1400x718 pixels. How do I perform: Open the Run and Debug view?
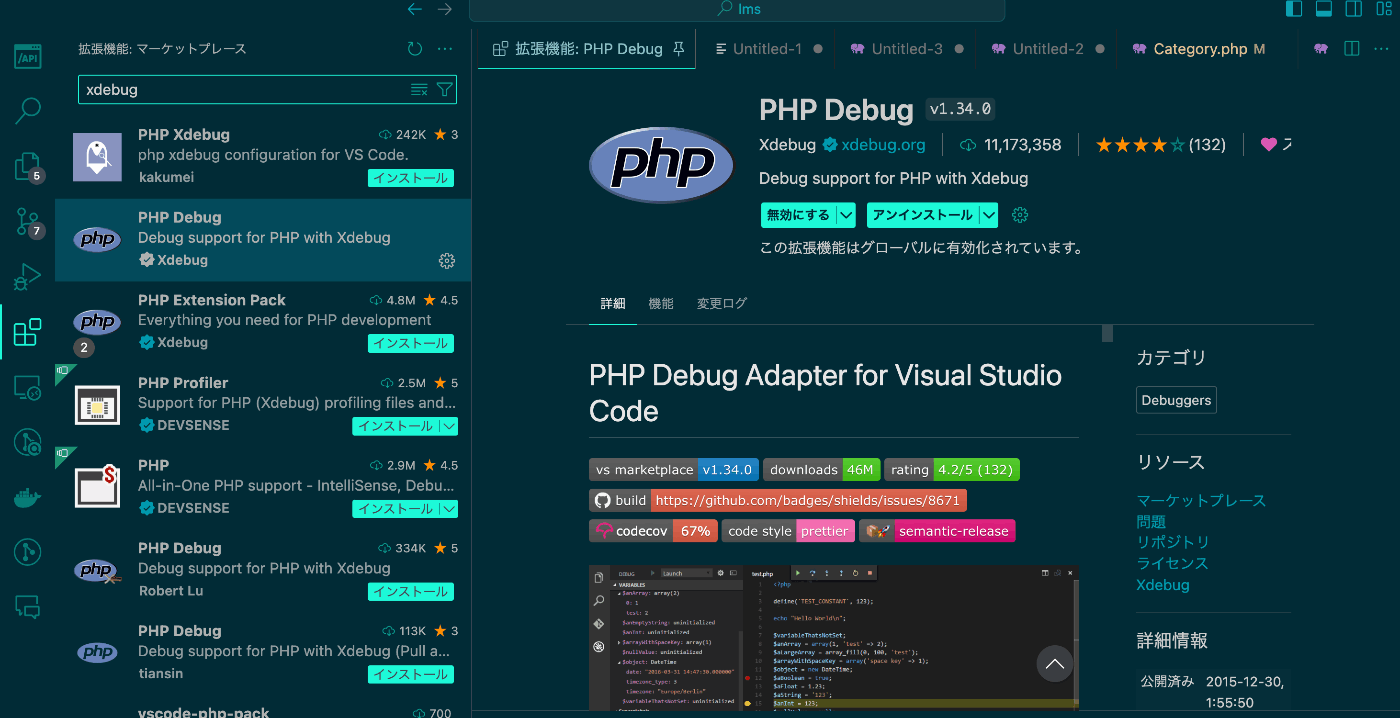[28, 276]
